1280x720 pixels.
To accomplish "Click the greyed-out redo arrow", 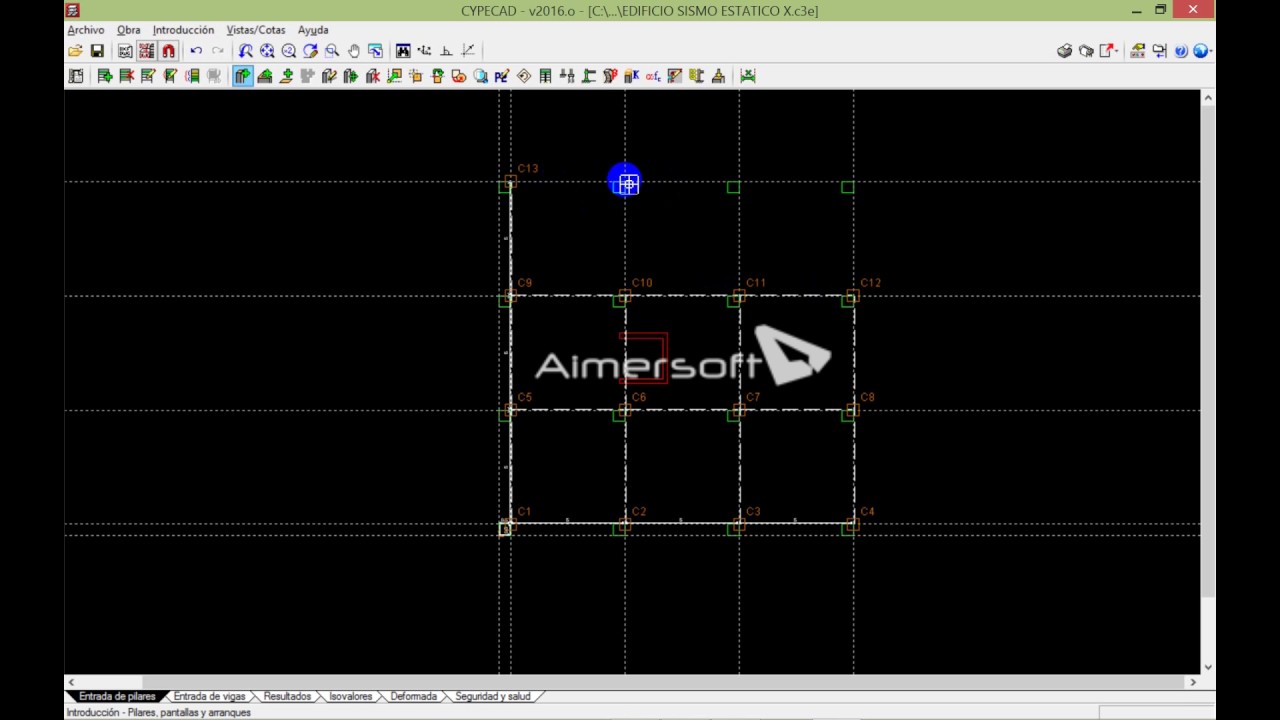I will point(217,51).
